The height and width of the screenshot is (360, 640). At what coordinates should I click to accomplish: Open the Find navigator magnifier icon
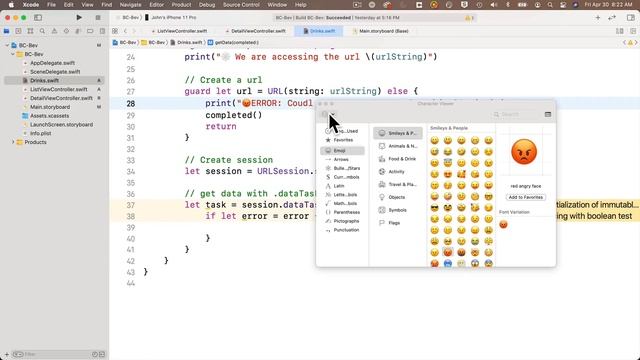point(42,31)
